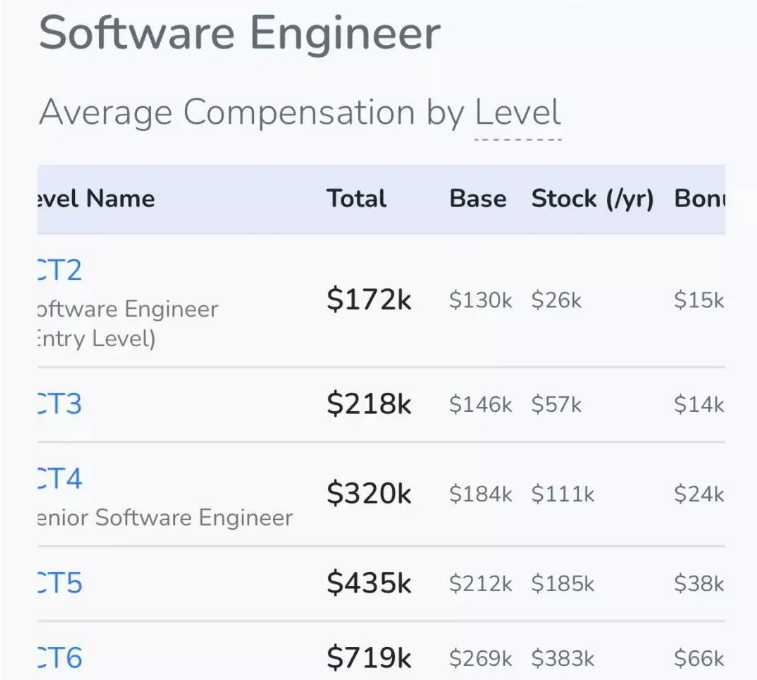Open the ICT2 level link
Image resolution: width=757 pixels, height=680 pixels.
60,270
